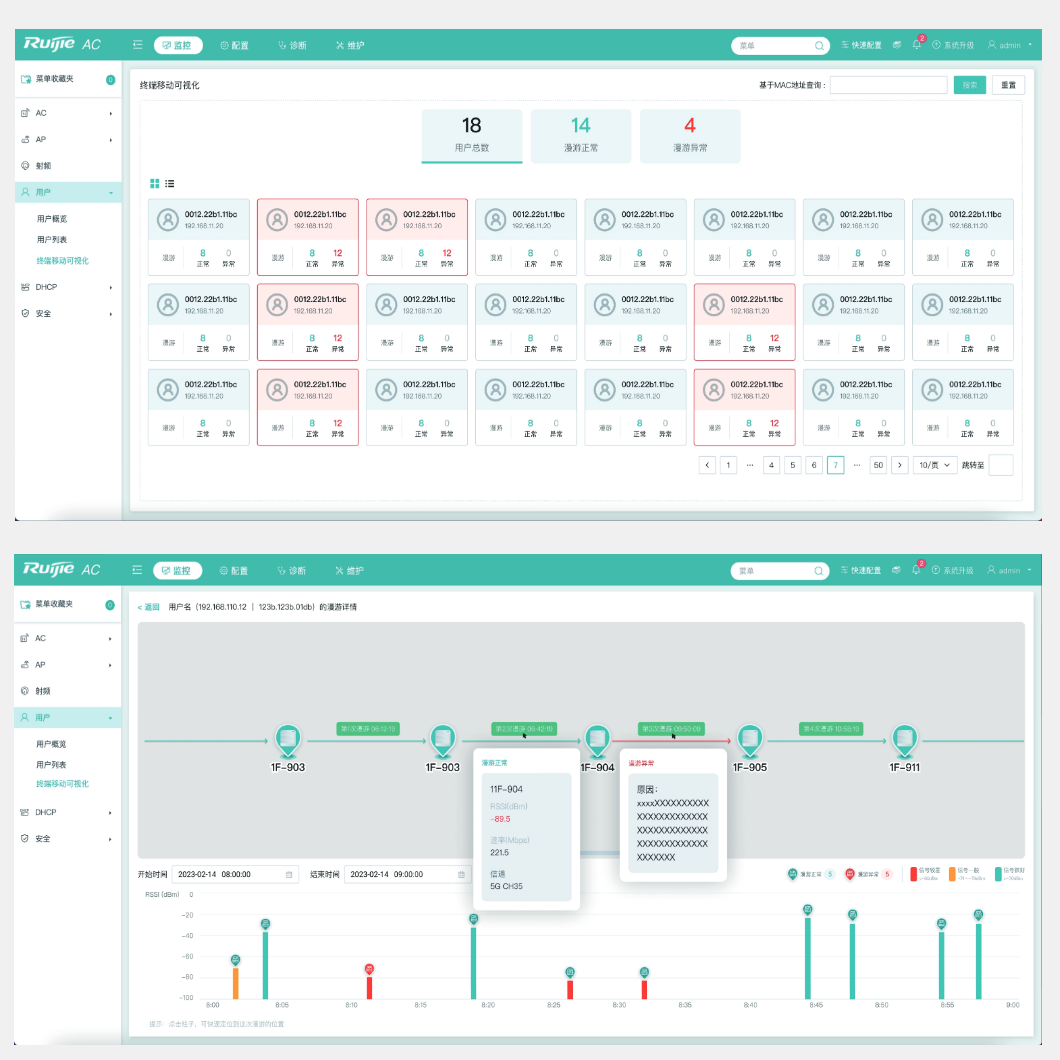Switch to the grid card view icon
This screenshot has height=1060, width=1060.
point(155,184)
